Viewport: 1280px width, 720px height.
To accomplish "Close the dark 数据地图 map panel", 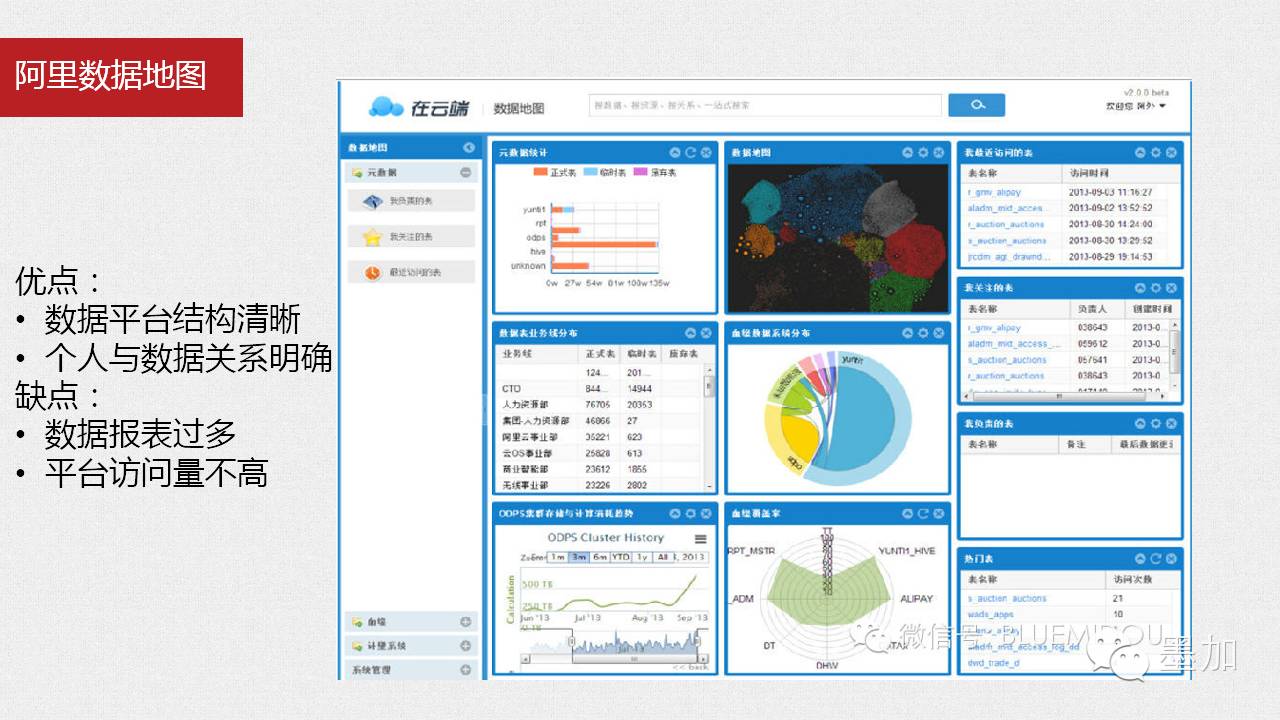I will (938, 153).
